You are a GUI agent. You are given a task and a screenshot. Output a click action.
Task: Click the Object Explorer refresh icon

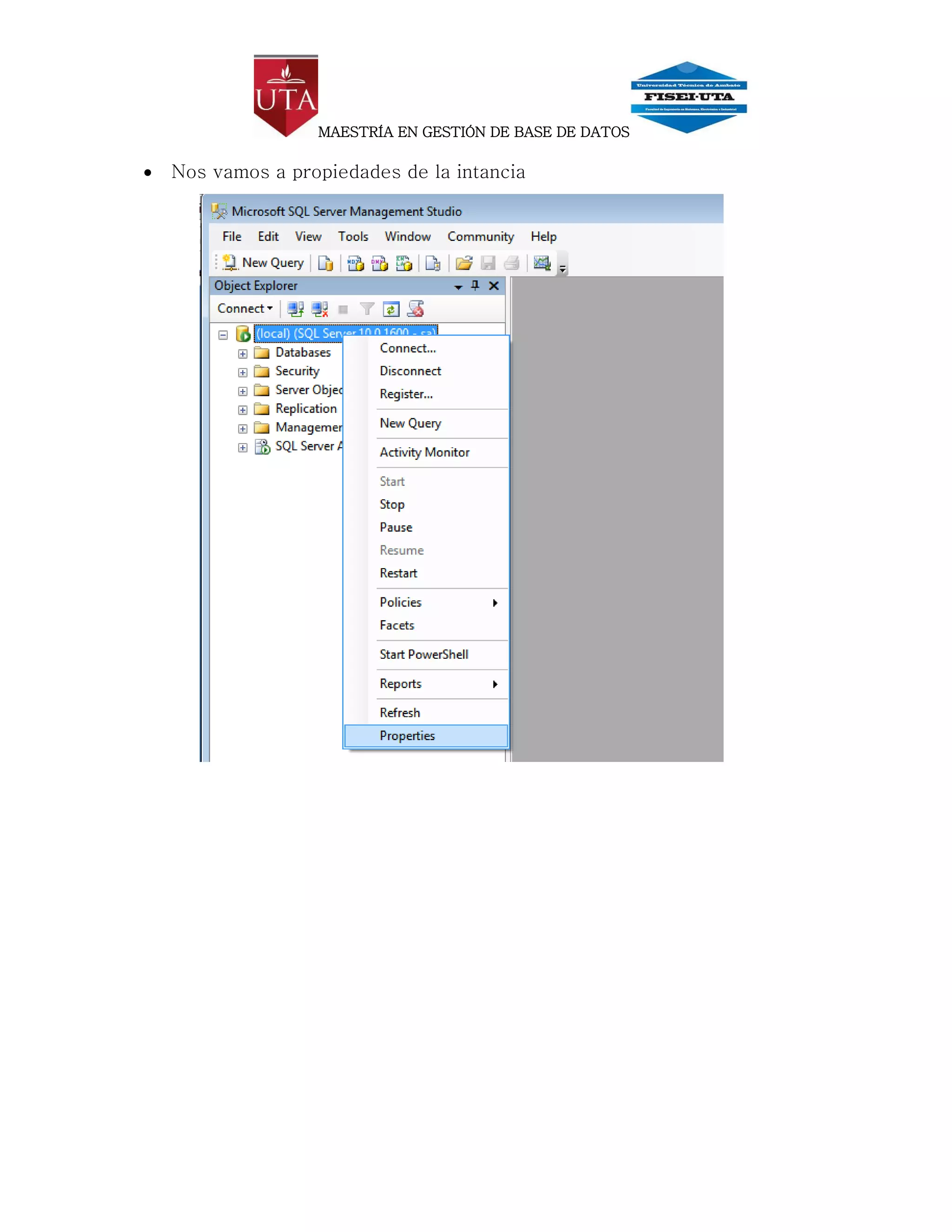(x=391, y=309)
